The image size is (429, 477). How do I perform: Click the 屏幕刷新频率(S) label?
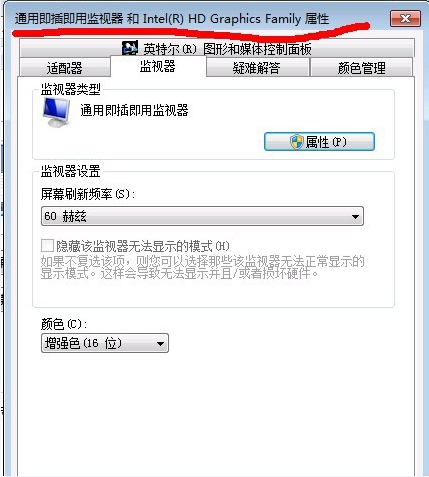click(88, 194)
